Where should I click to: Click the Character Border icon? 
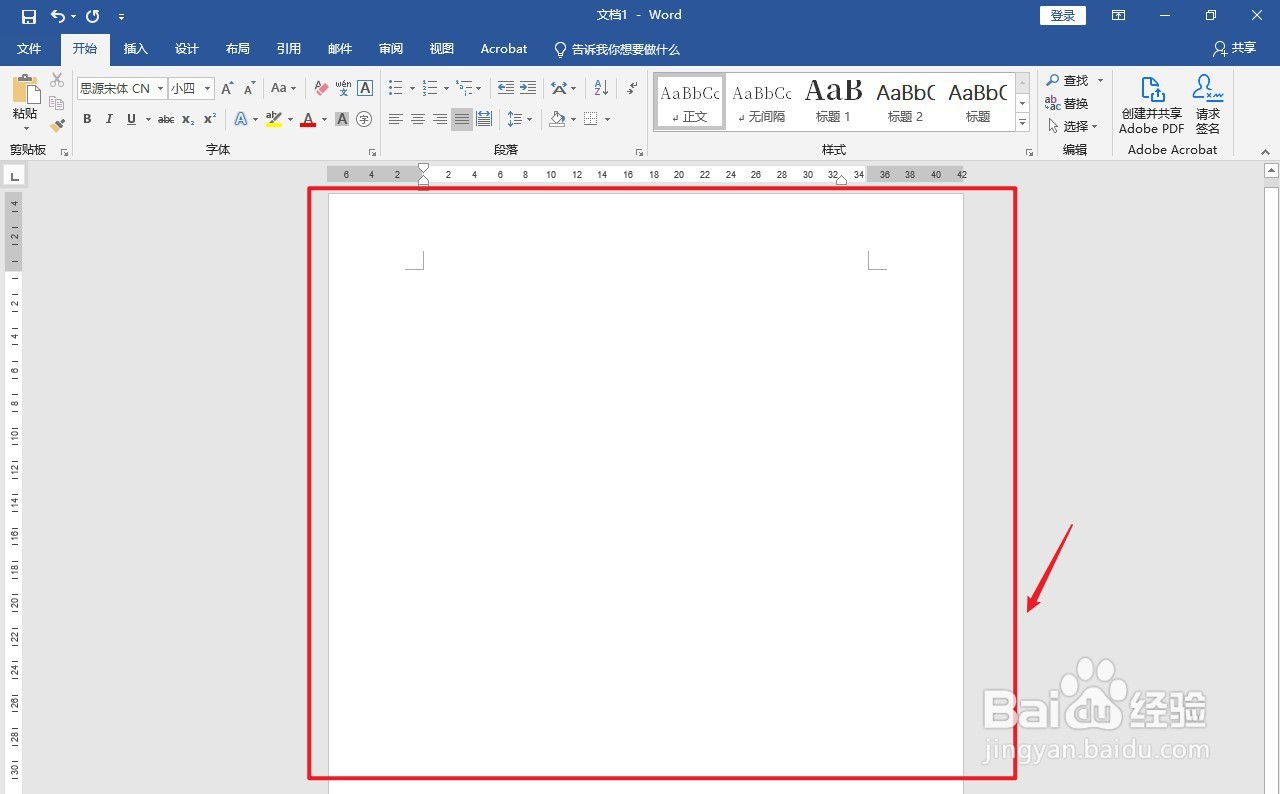click(365, 88)
